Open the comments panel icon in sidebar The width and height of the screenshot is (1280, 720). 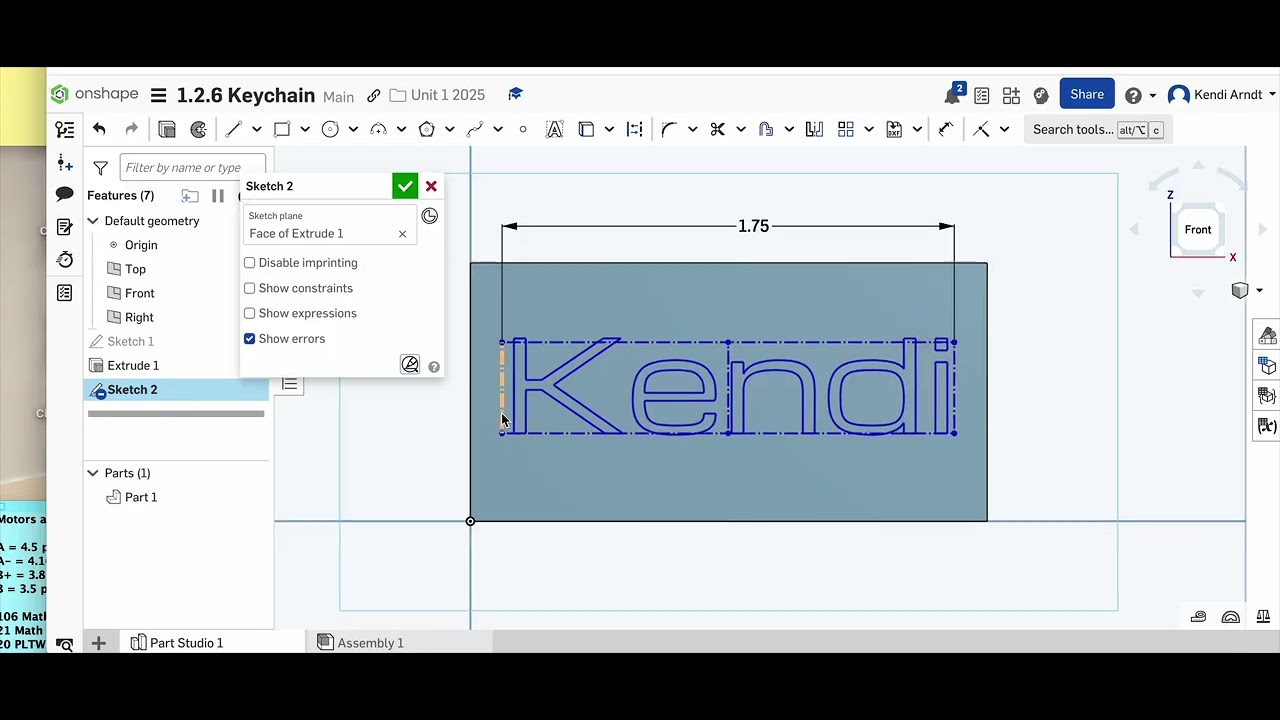(65, 194)
